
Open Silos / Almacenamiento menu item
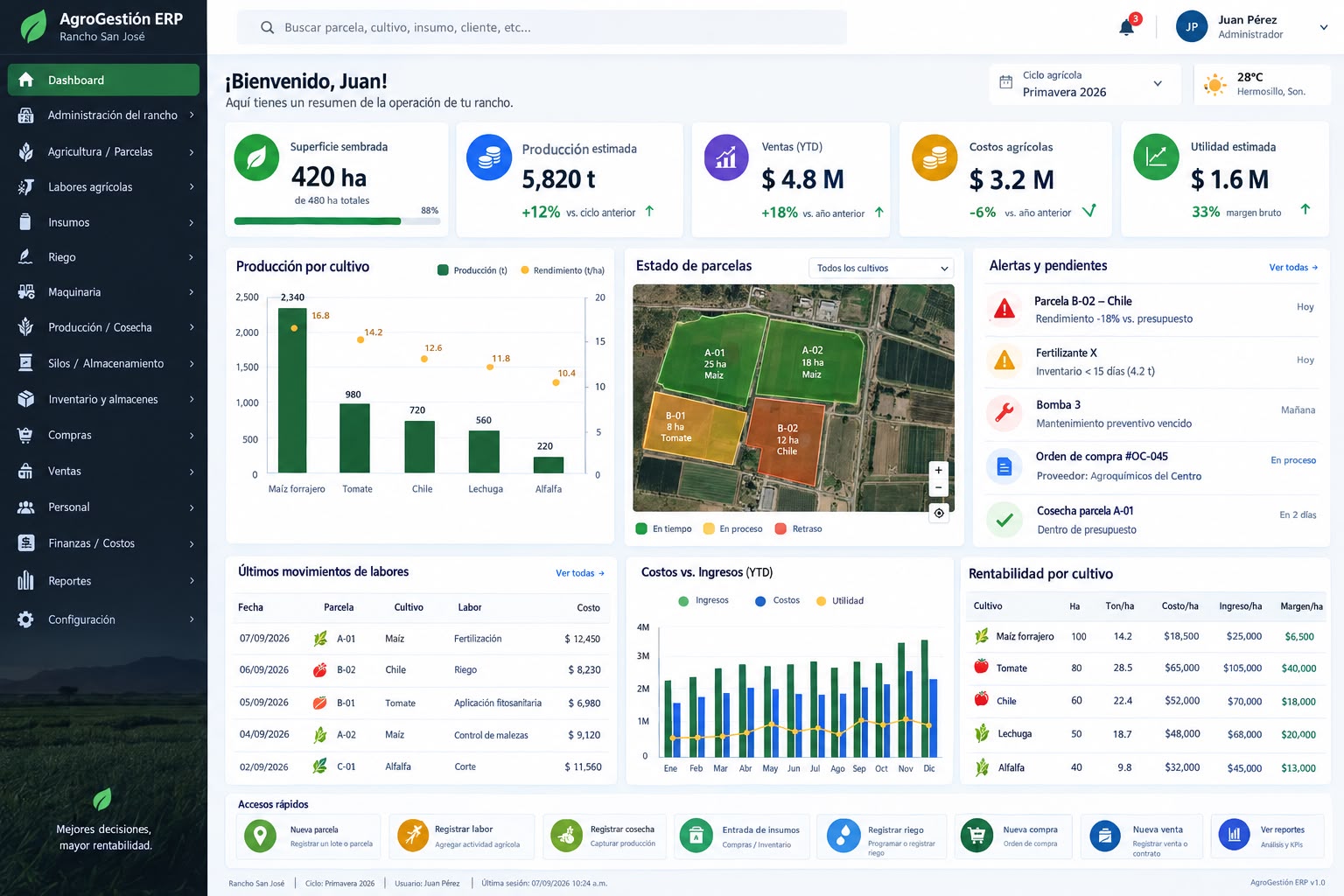click(x=103, y=363)
